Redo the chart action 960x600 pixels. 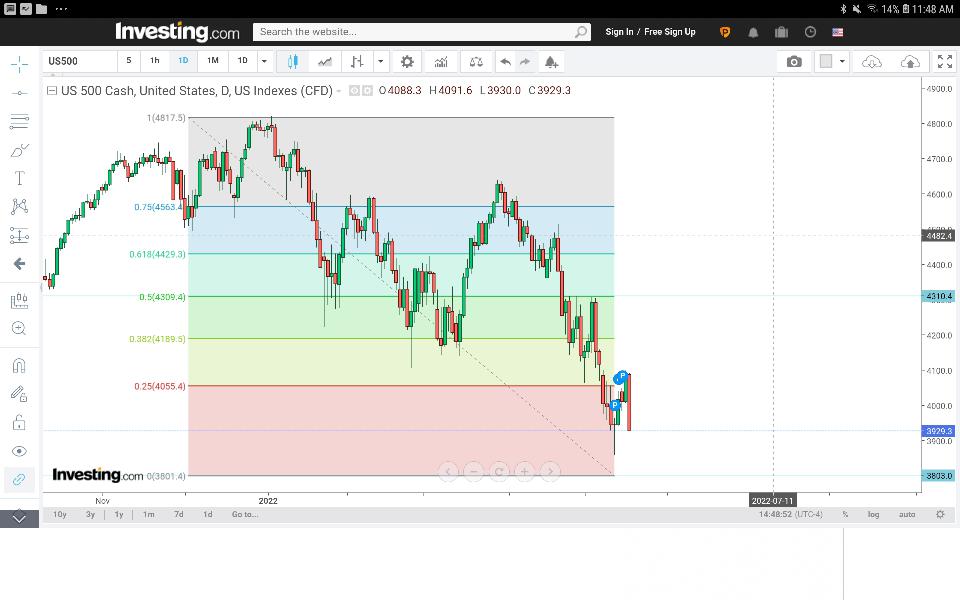tap(525, 61)
